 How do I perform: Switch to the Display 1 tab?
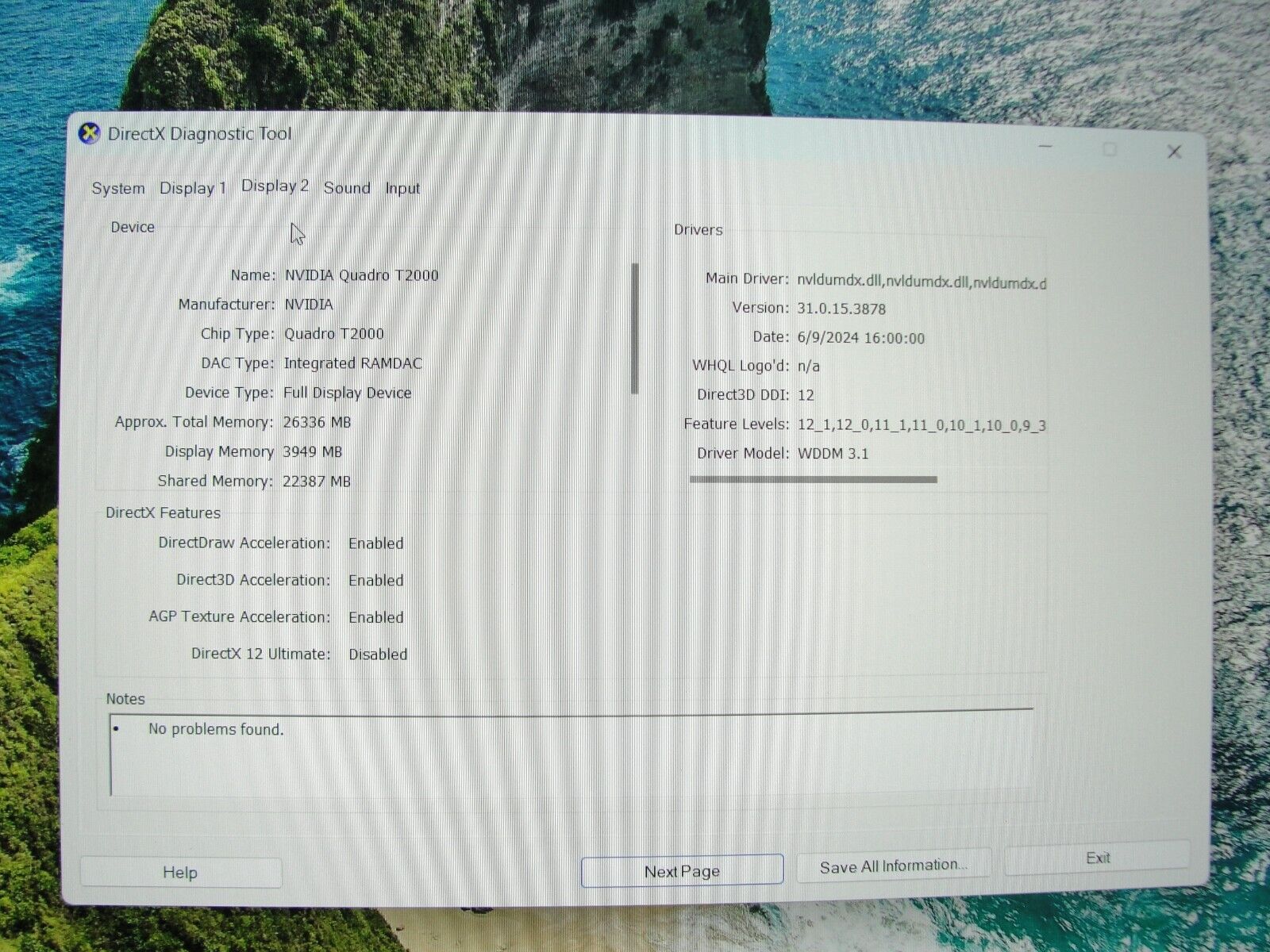coord(193,188)
